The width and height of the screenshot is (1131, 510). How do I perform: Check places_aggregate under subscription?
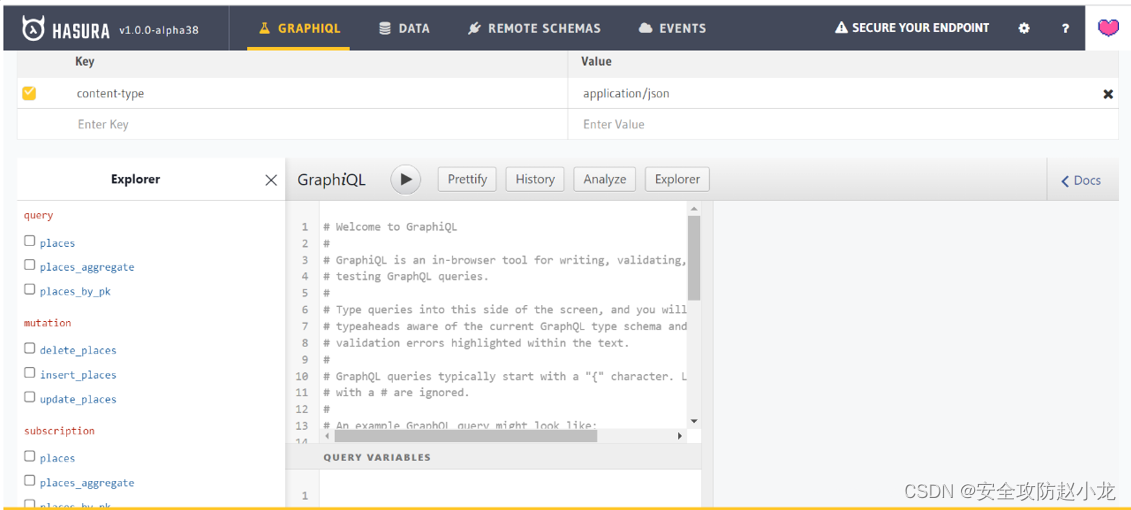(30, 480)
